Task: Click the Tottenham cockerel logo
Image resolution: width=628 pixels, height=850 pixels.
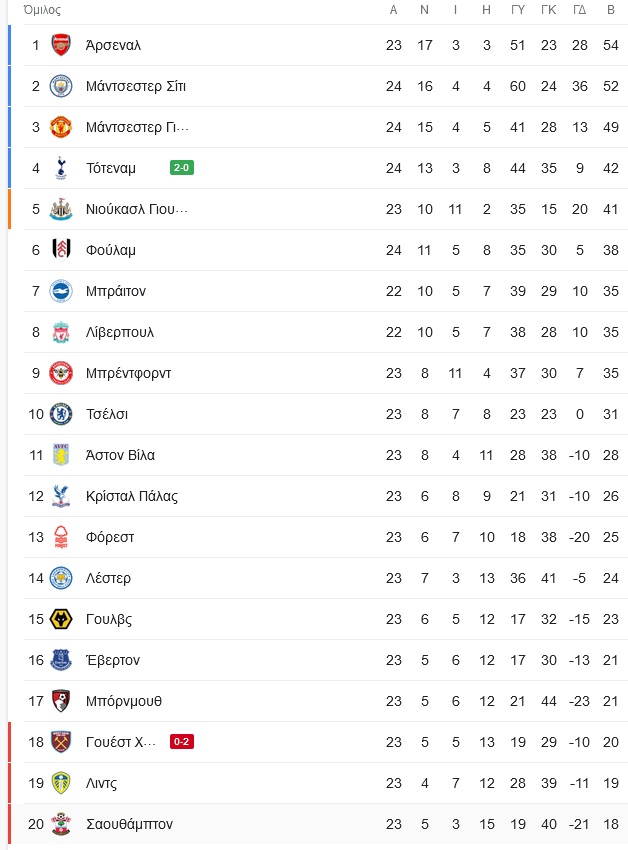Action: pyautogui.click(x=61, y=168)
